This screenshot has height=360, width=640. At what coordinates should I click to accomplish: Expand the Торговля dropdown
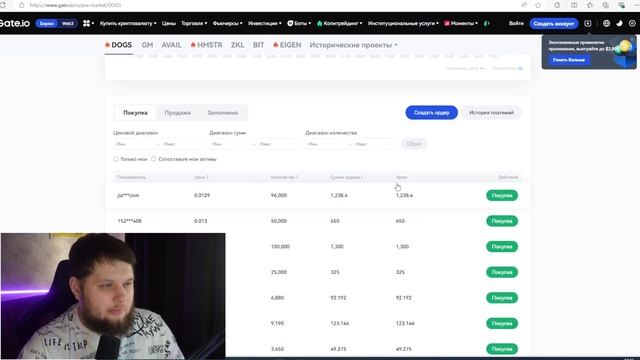194,24
